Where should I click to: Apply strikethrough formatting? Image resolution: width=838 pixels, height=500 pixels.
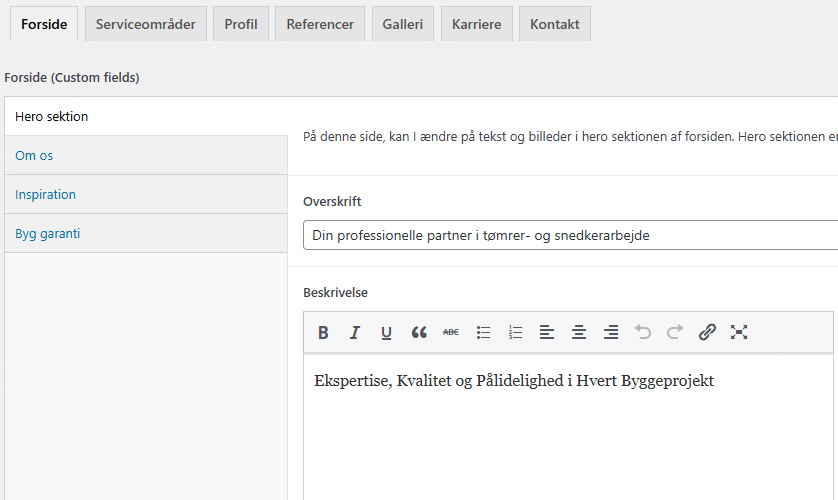pyautogui.click(x=451, y=333)
